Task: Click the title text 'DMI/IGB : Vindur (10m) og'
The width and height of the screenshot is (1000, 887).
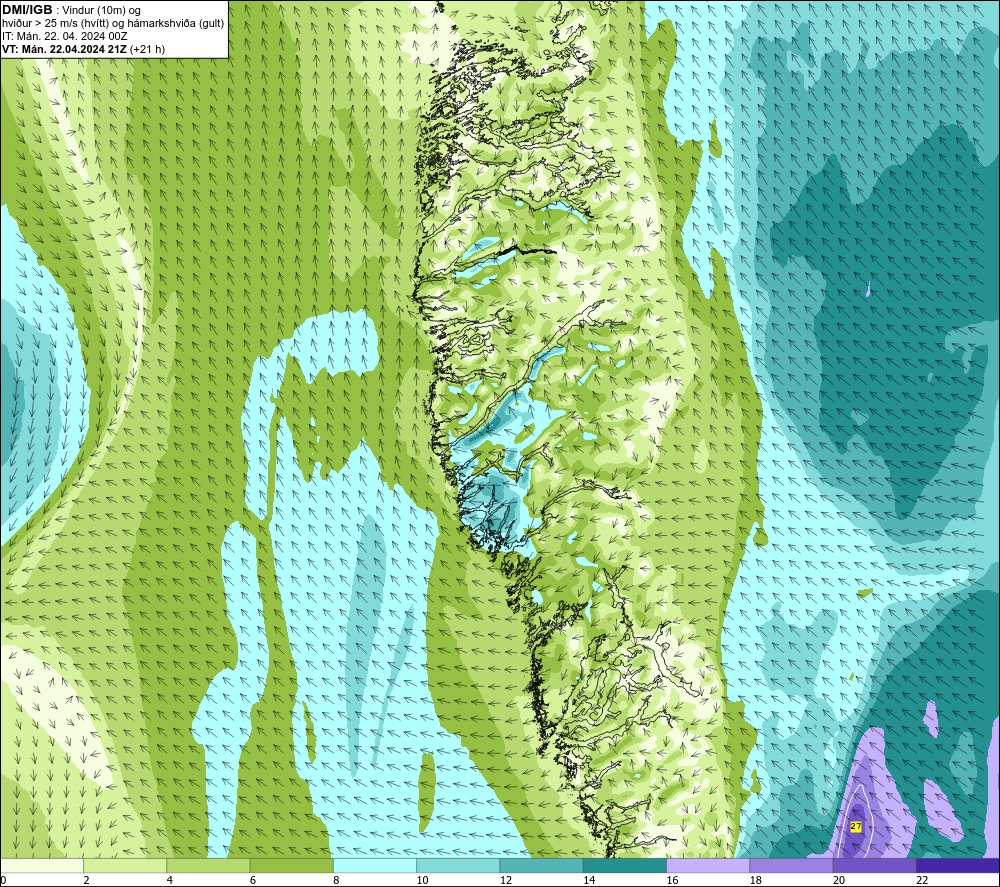Action: tap(71, 10)
